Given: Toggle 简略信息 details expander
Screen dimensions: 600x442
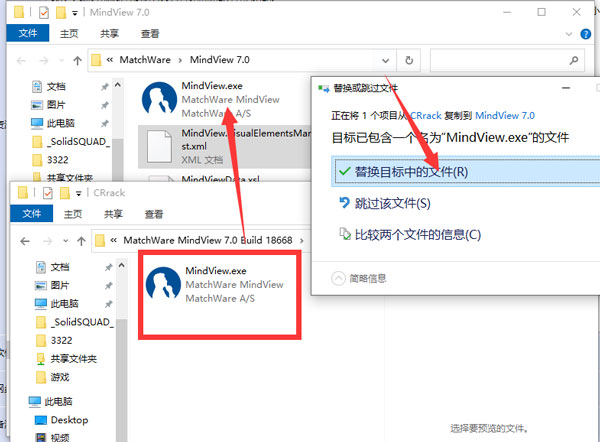Looking at the screenshot, I should click(359, 278).
